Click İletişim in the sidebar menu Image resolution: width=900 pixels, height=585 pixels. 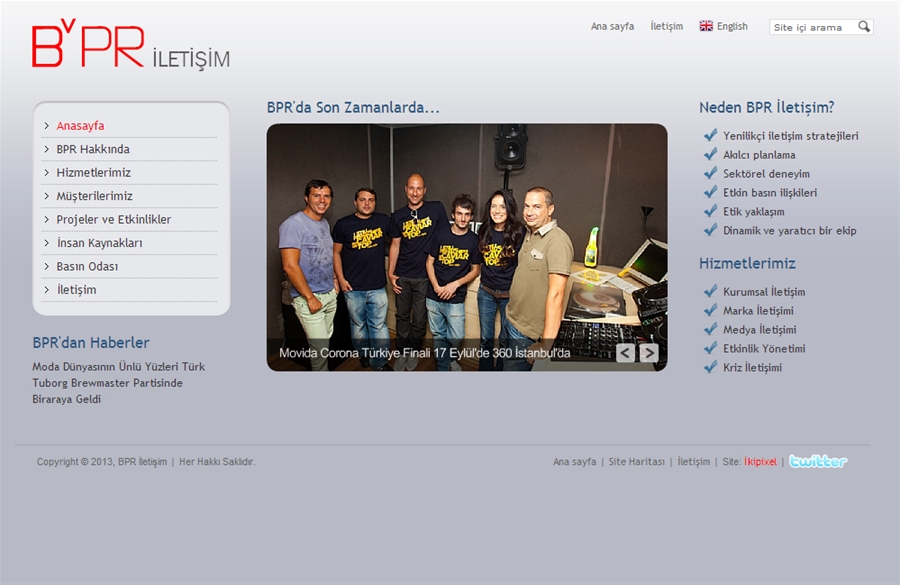(76, 290)
